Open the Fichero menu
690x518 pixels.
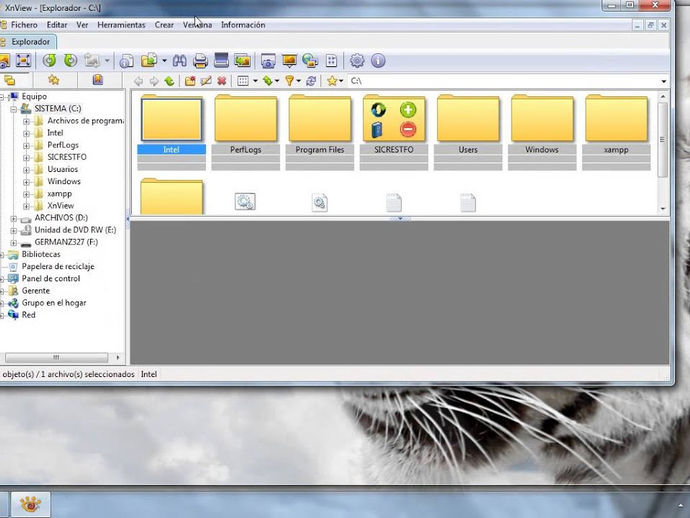coord(24,25)
